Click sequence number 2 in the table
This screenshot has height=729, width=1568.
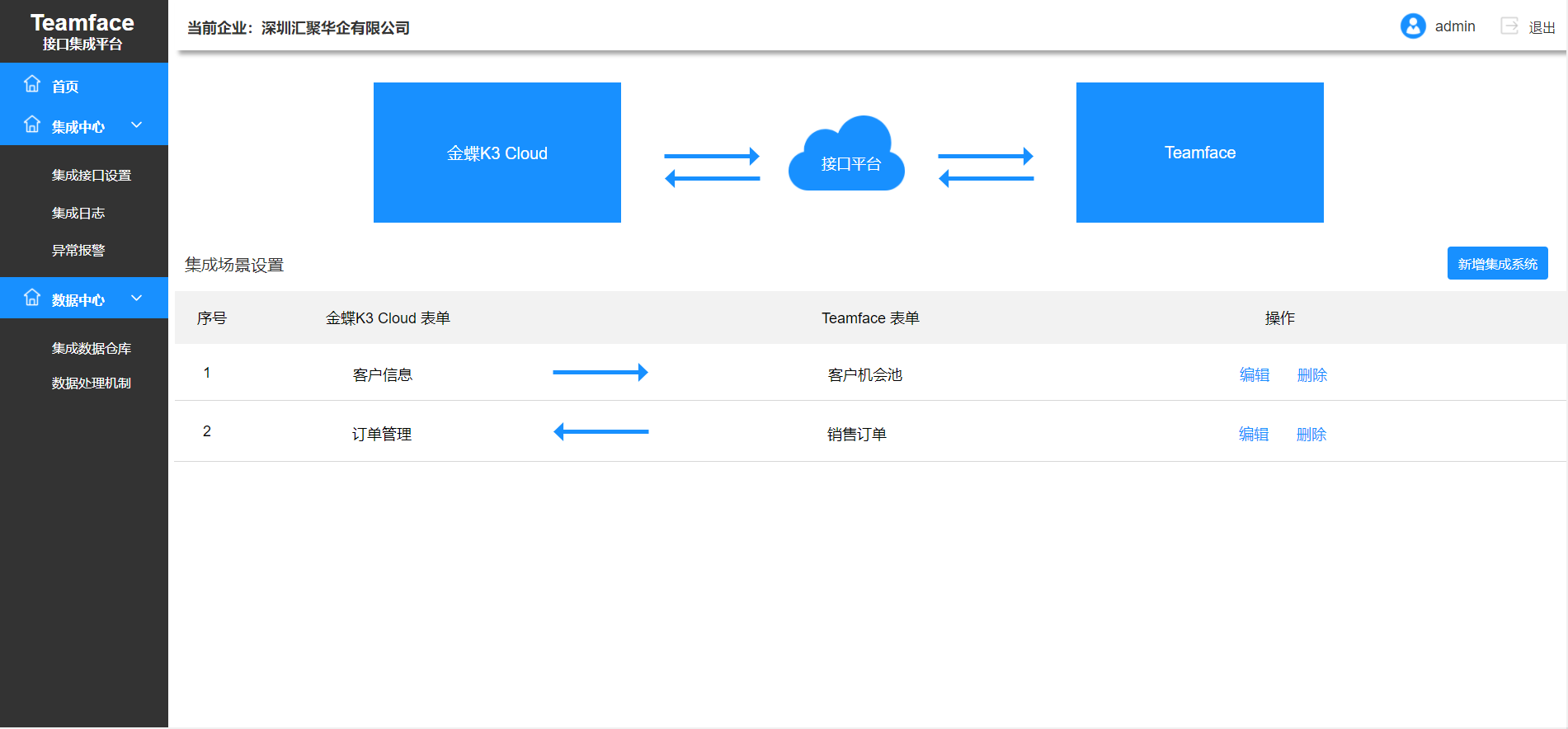[207, 431]
